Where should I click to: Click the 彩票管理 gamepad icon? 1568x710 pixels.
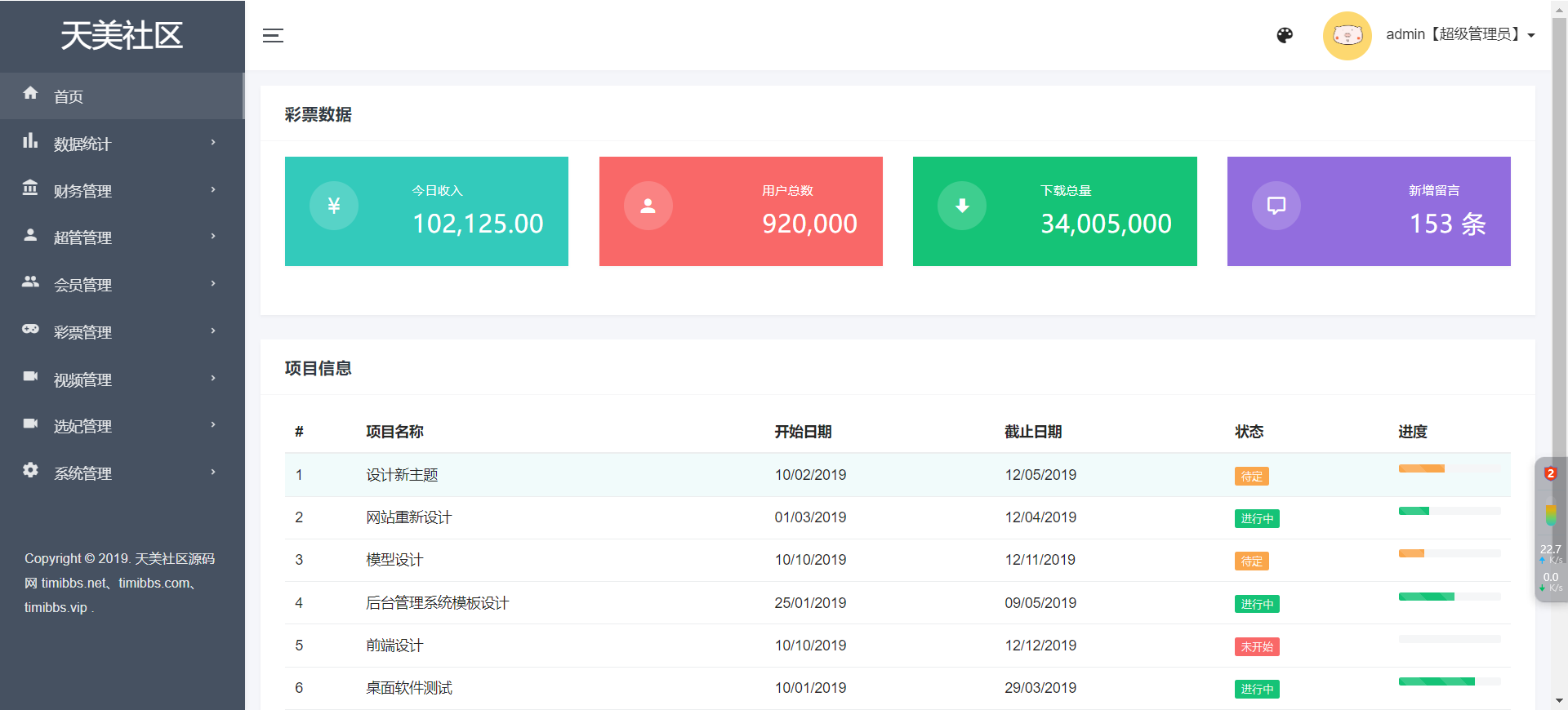30,330
